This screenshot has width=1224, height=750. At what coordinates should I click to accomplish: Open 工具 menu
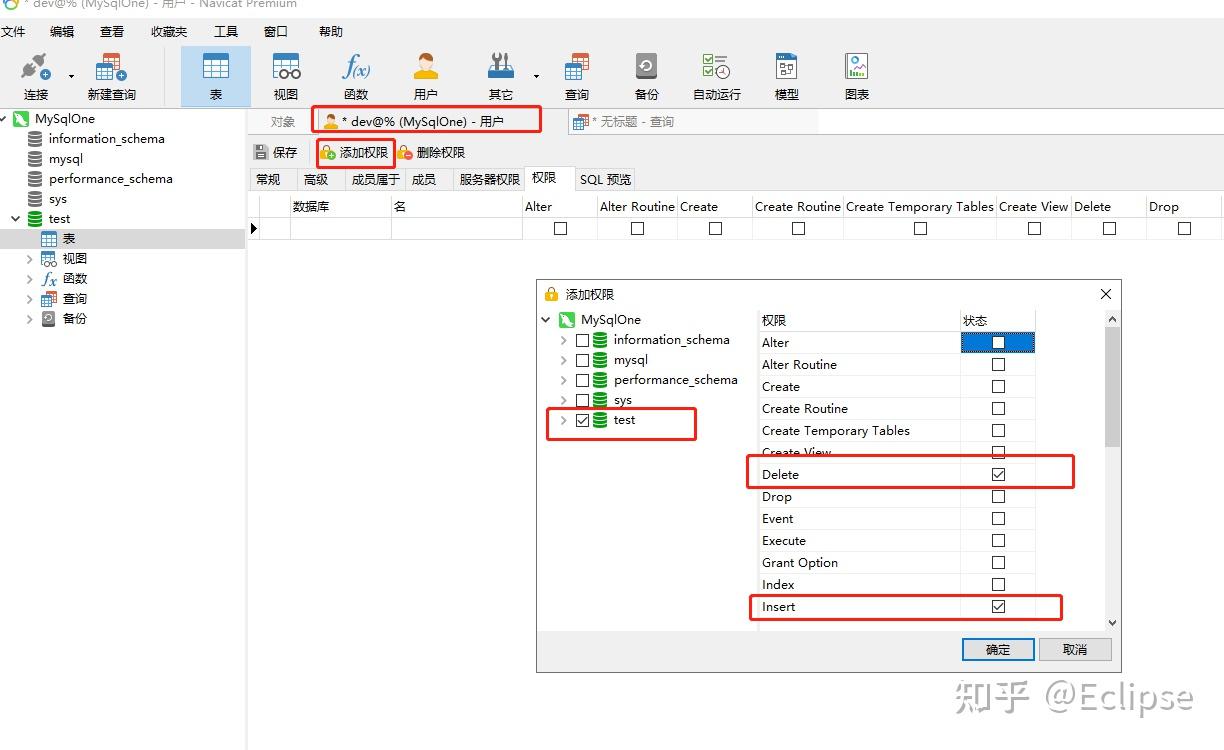tap(226, 32)
